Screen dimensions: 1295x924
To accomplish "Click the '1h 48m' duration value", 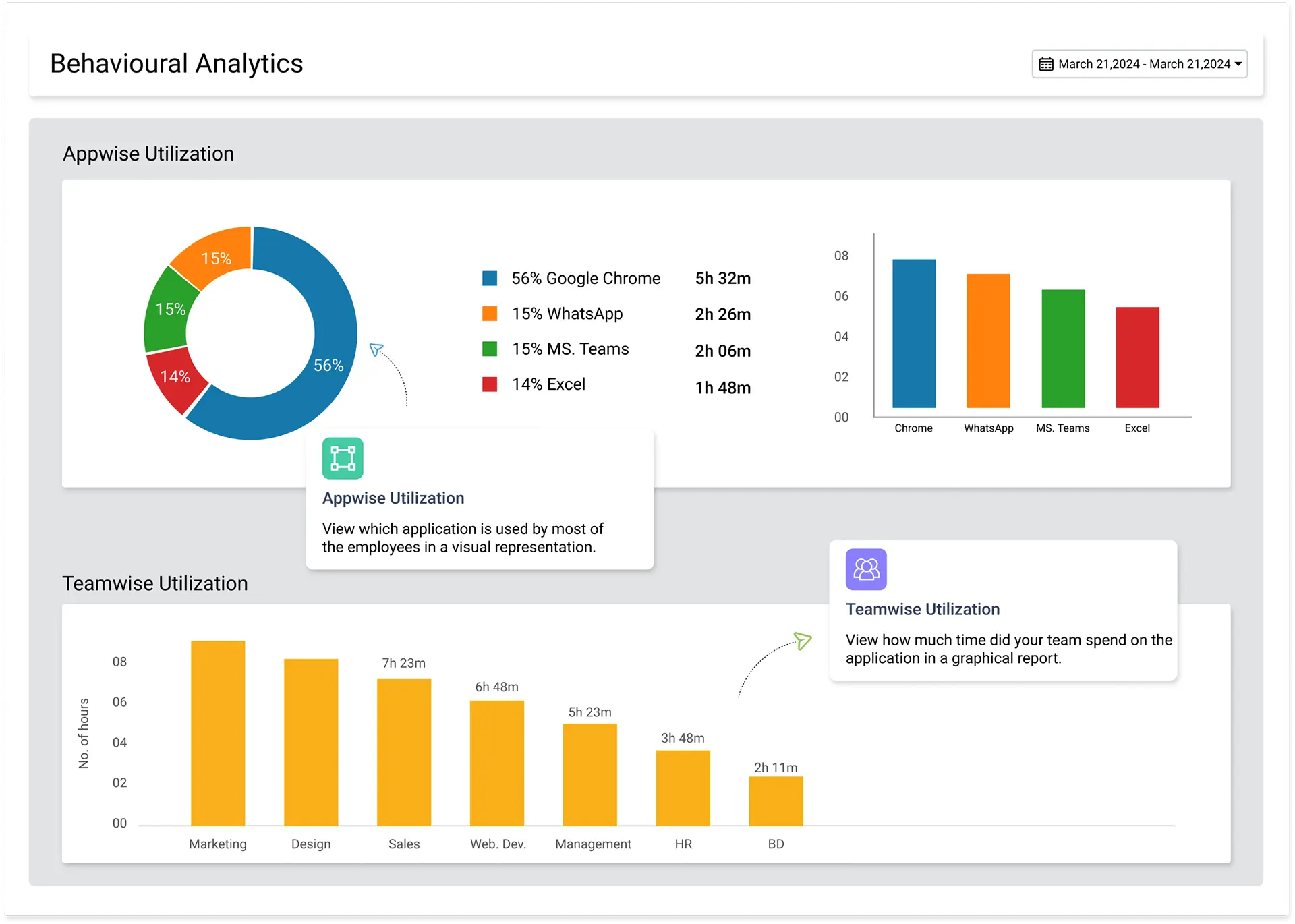I will pos(723,388).
